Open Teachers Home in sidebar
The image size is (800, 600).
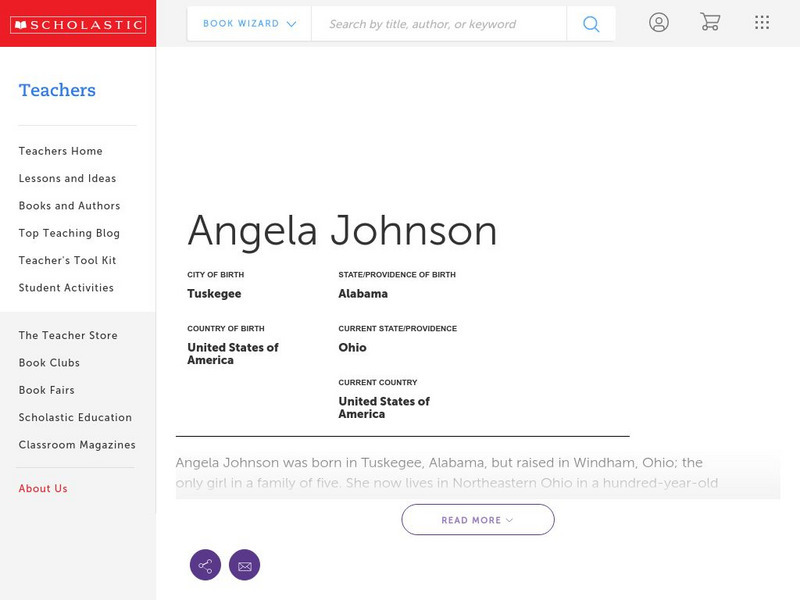pos(60,151)
